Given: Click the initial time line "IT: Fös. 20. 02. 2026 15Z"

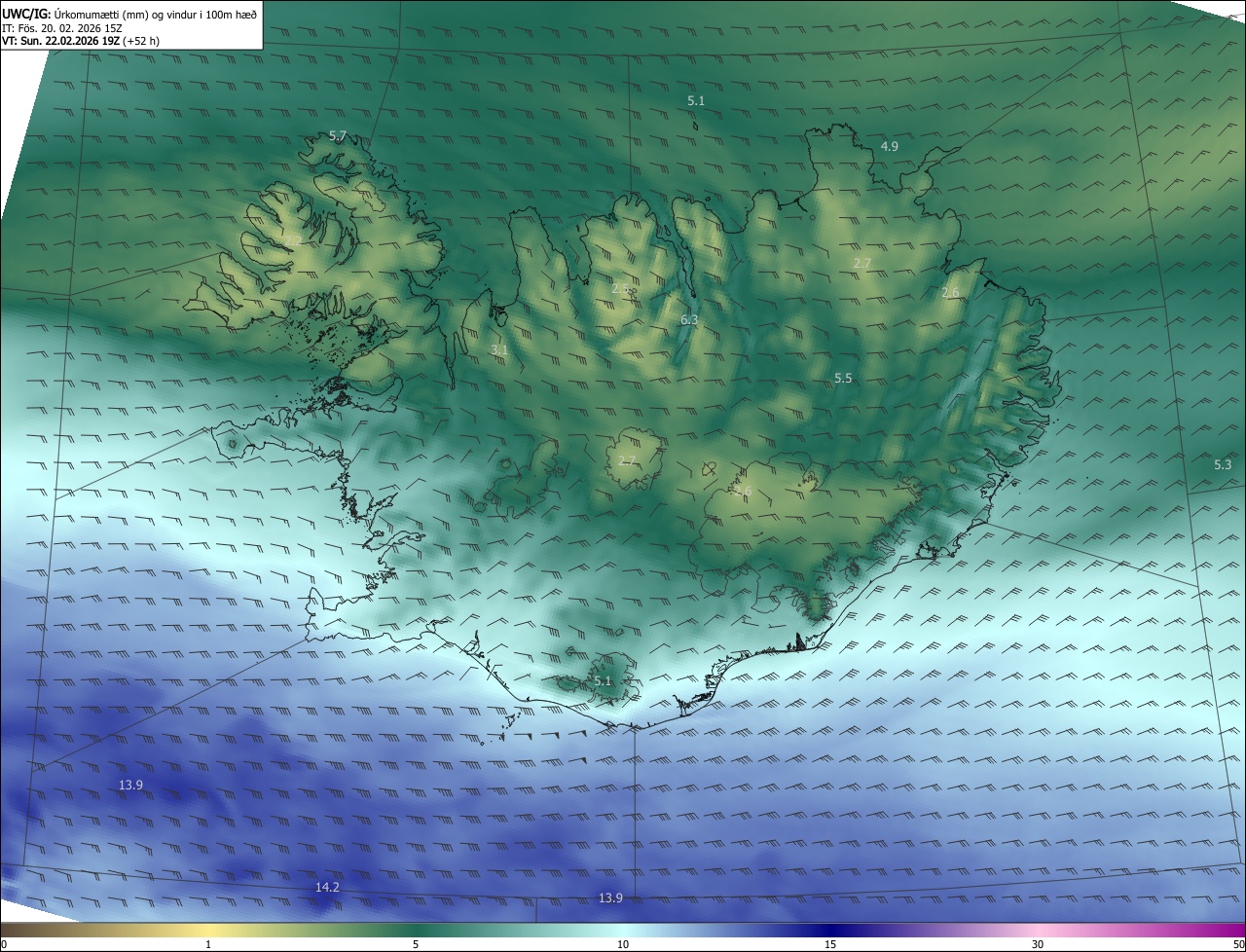Looking at the screenshot, I should click(62, 27).
